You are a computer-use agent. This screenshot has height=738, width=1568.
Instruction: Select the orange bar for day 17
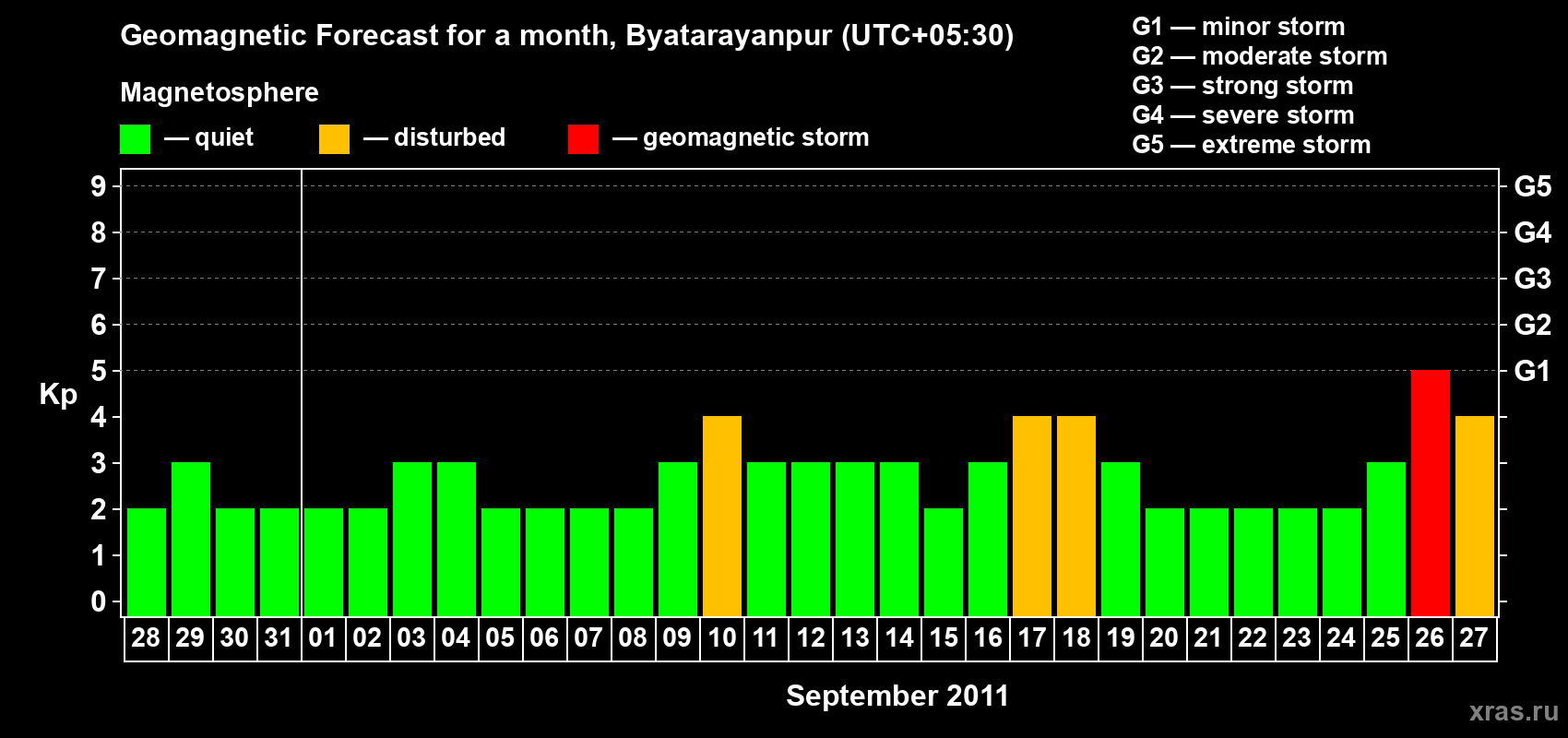point(1032,517)
